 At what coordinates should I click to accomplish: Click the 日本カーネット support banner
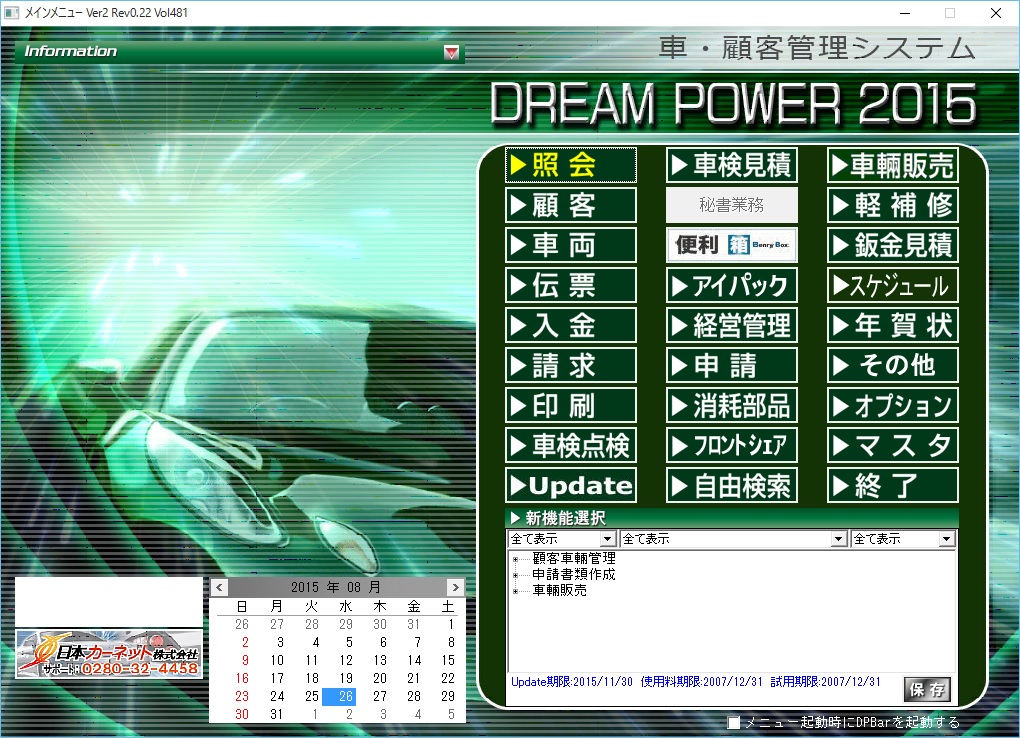pyautogui.click(x=109, y=654)
